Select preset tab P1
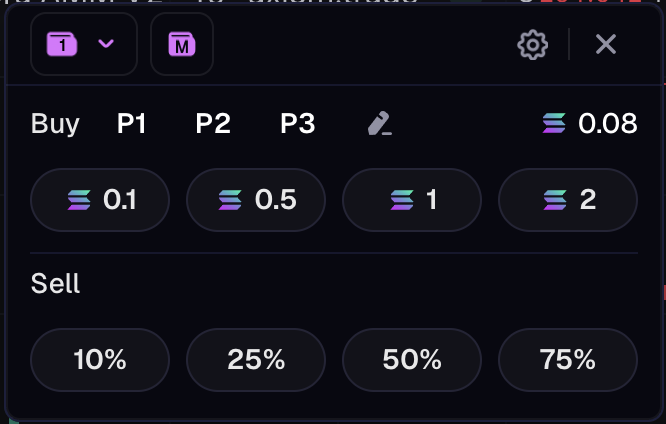666x424 pixels. tap(132, 124)
